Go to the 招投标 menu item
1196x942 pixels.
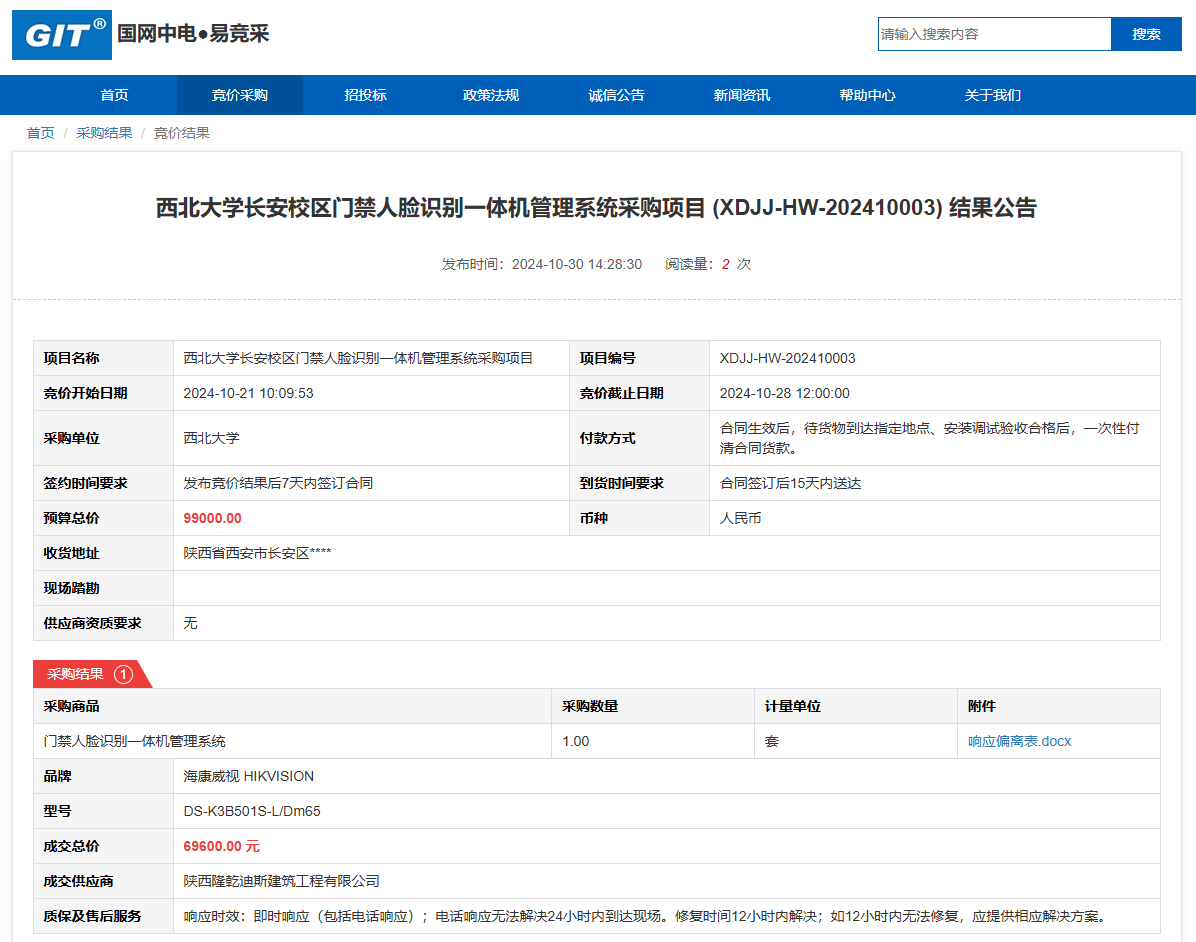[365, 95]
